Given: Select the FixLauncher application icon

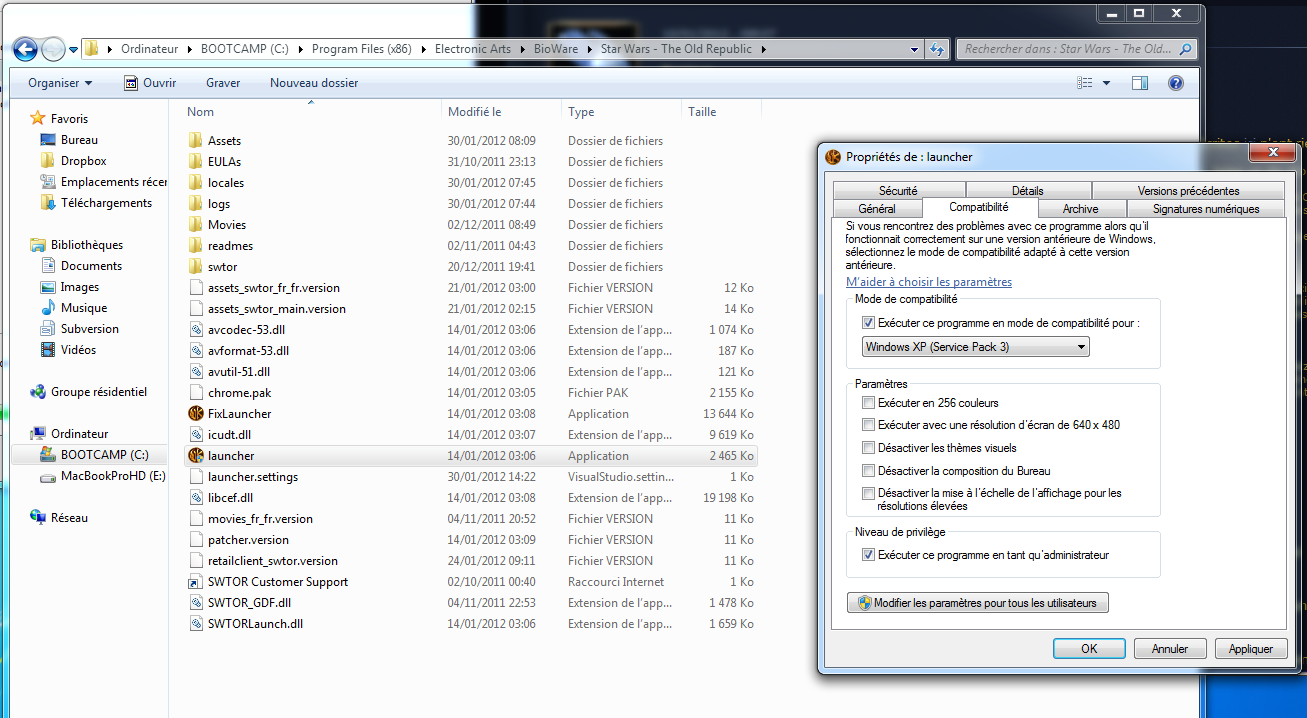Looking at the screenshot, I should click(x=195, y=414).
